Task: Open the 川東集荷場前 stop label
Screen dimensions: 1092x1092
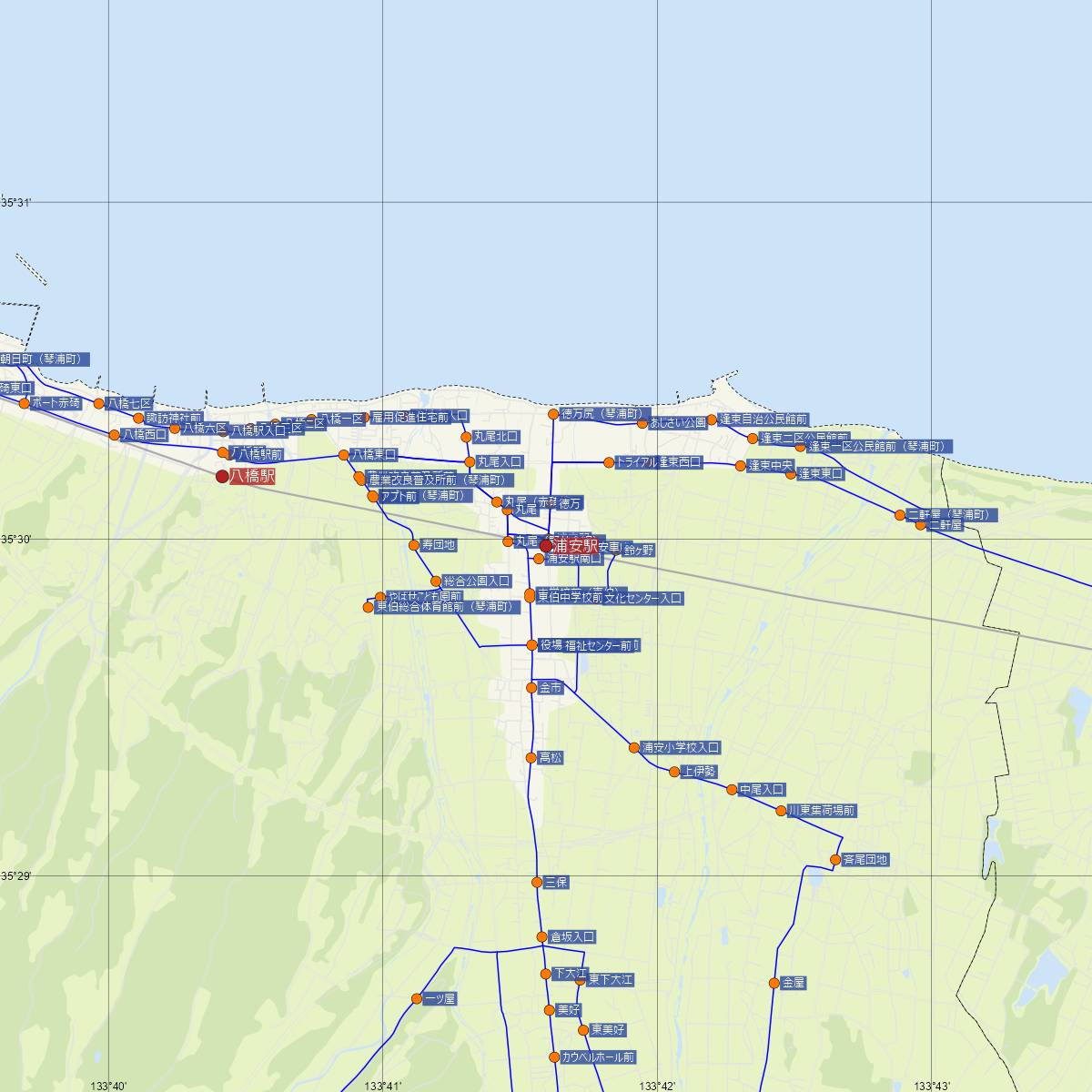Action: pyautogui.click(x=822, y=811)
